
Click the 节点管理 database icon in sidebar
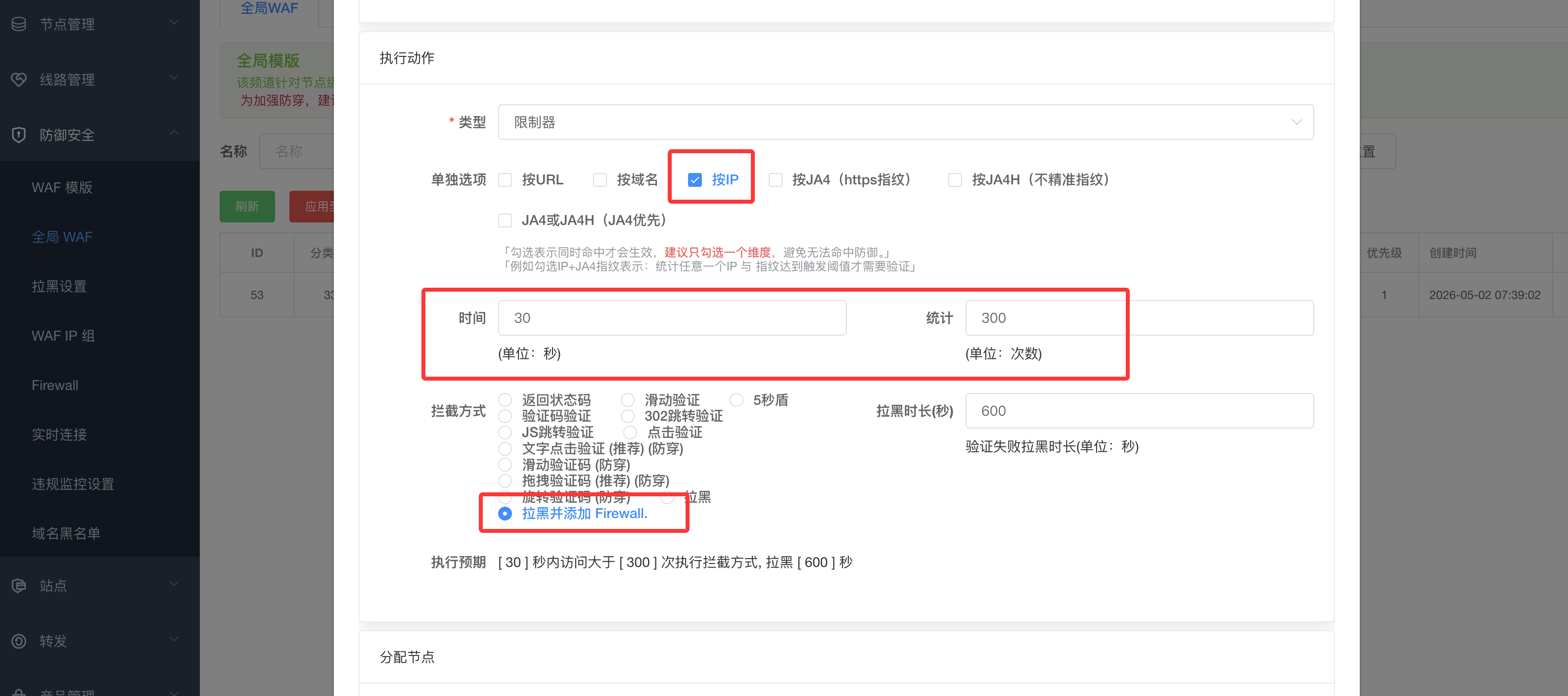pos(19,24)
